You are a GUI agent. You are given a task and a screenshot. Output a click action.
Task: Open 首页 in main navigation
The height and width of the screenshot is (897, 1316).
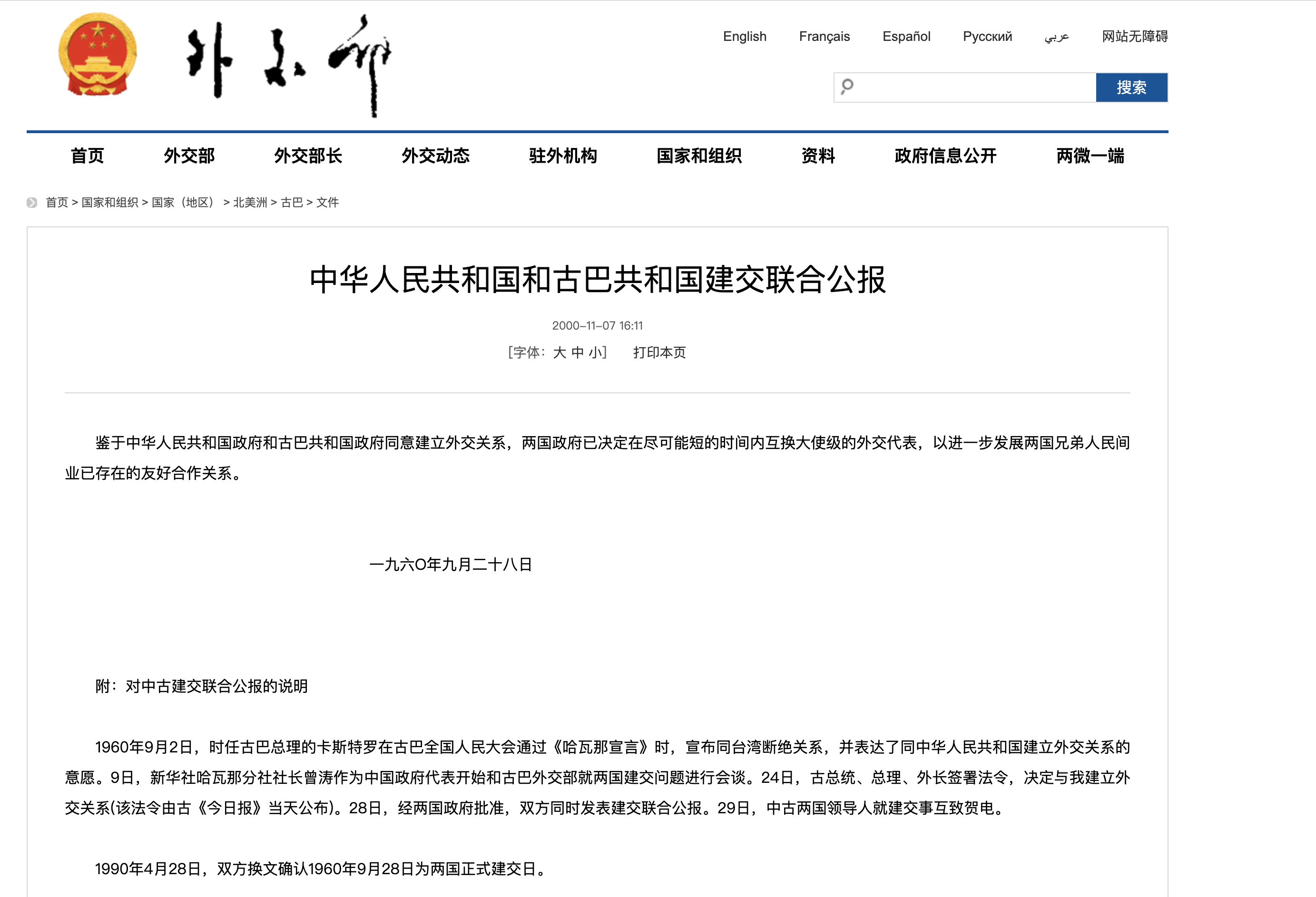coord(87,156)
